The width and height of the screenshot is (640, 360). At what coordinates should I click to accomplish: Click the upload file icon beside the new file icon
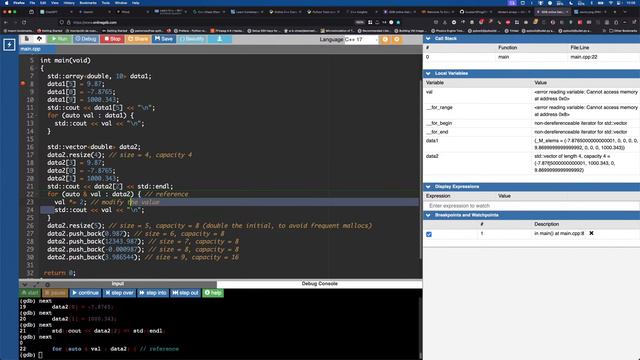39,39
